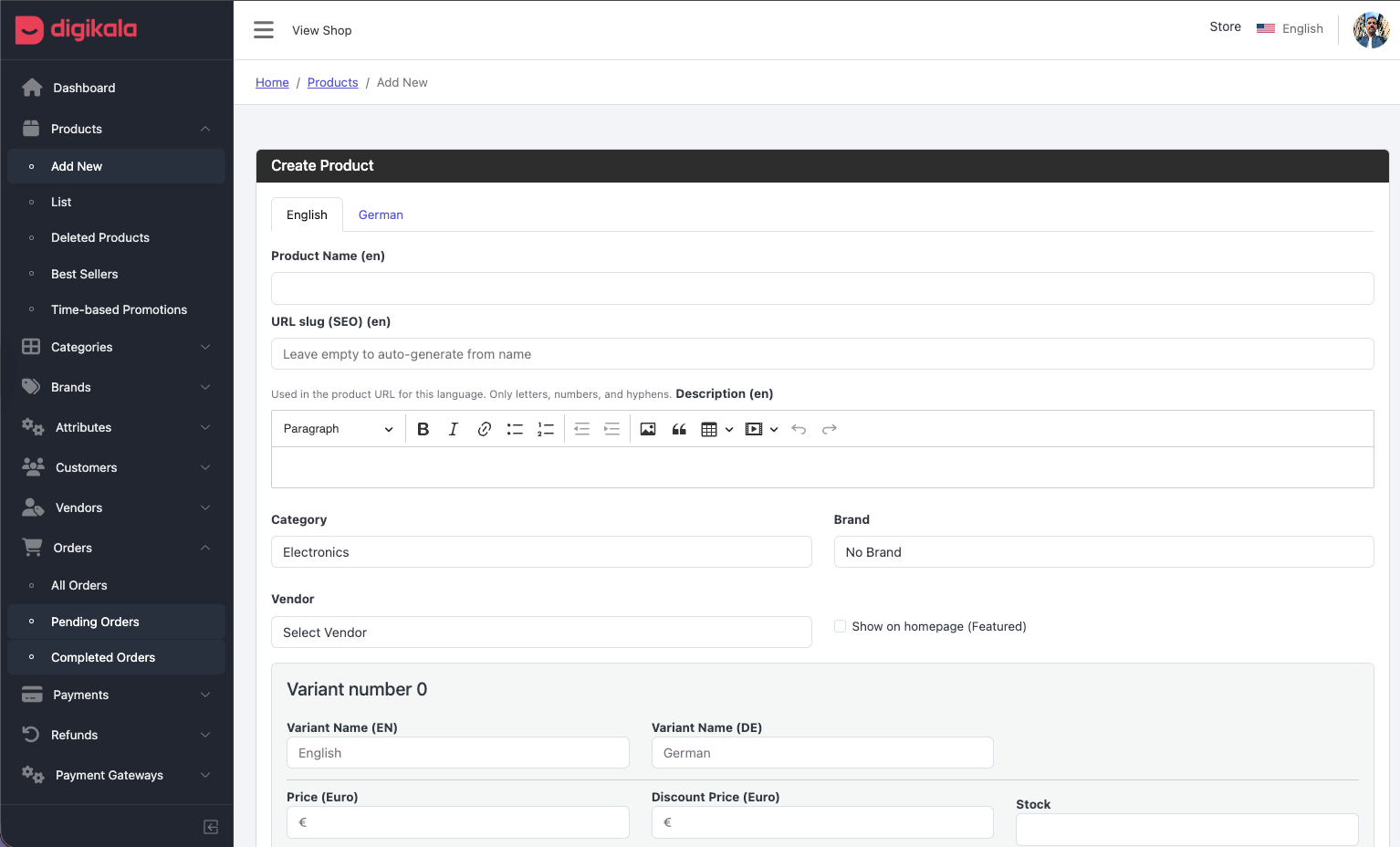Insert a link in the description editor
Screen dimensions: 1400x847
[x=484, y=428]
